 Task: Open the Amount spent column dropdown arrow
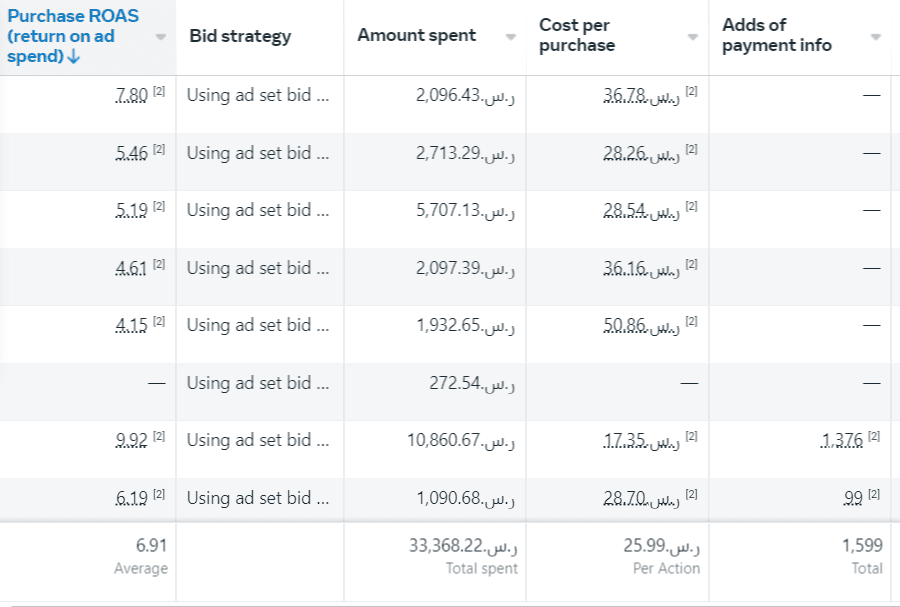pos(511,37)
